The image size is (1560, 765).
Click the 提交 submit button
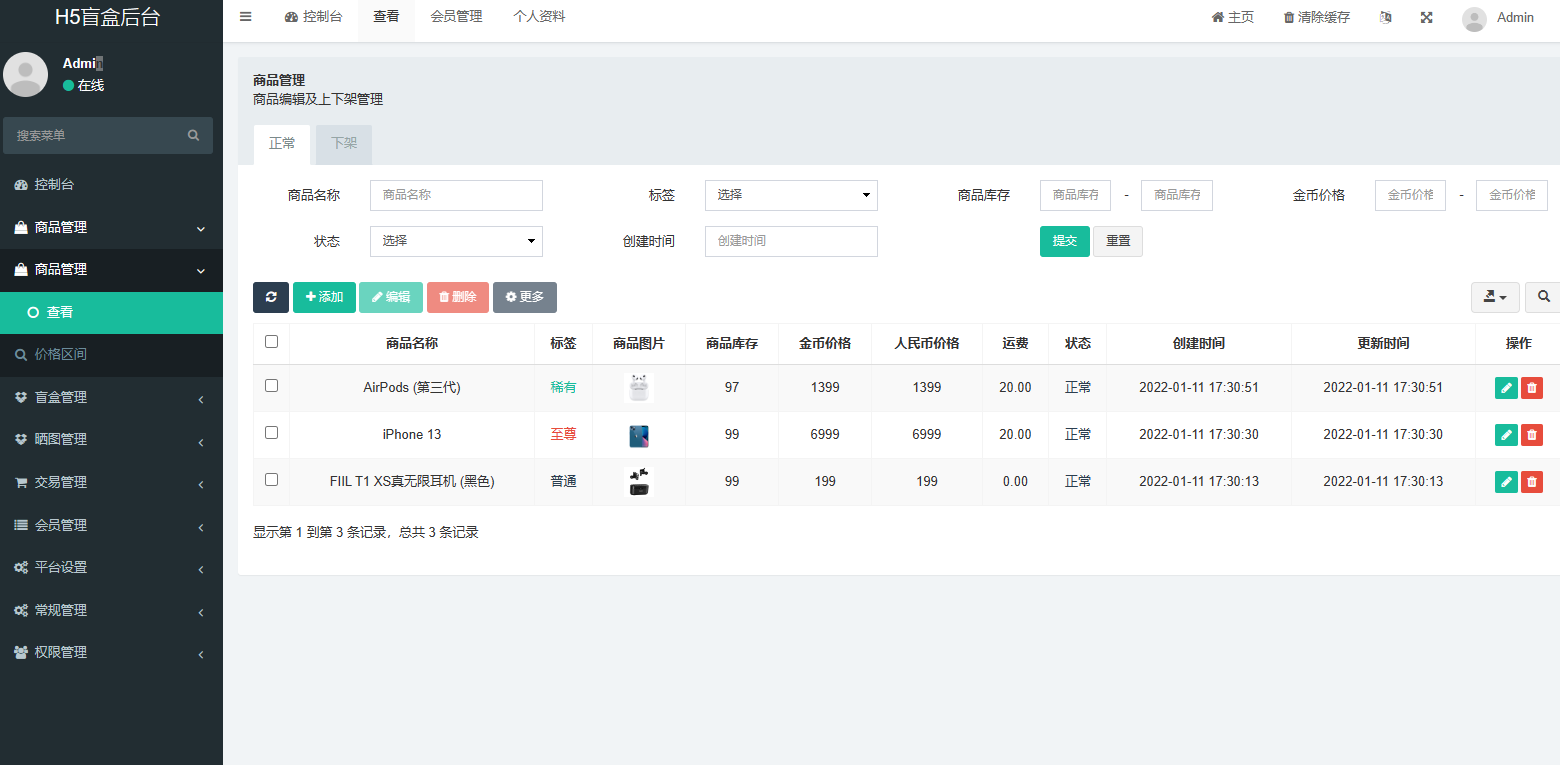(1064, 241)
